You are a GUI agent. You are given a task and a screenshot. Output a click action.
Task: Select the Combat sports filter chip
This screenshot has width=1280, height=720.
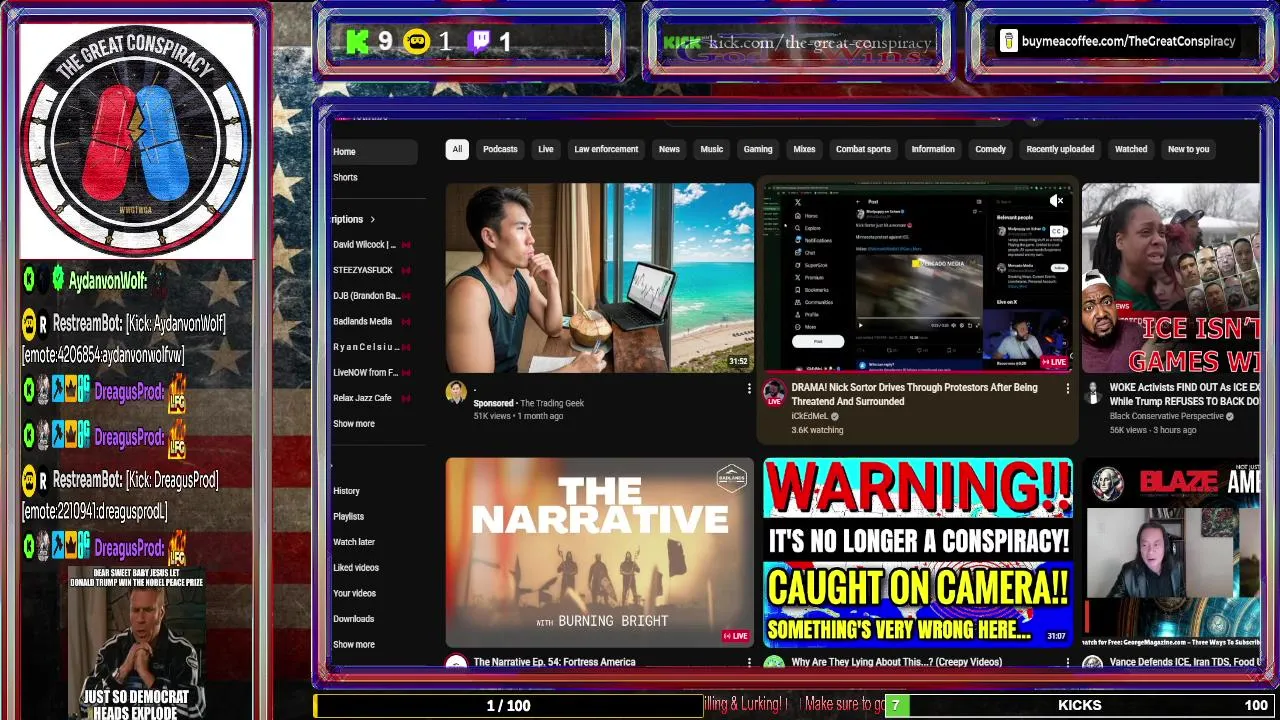pos(863,149)
